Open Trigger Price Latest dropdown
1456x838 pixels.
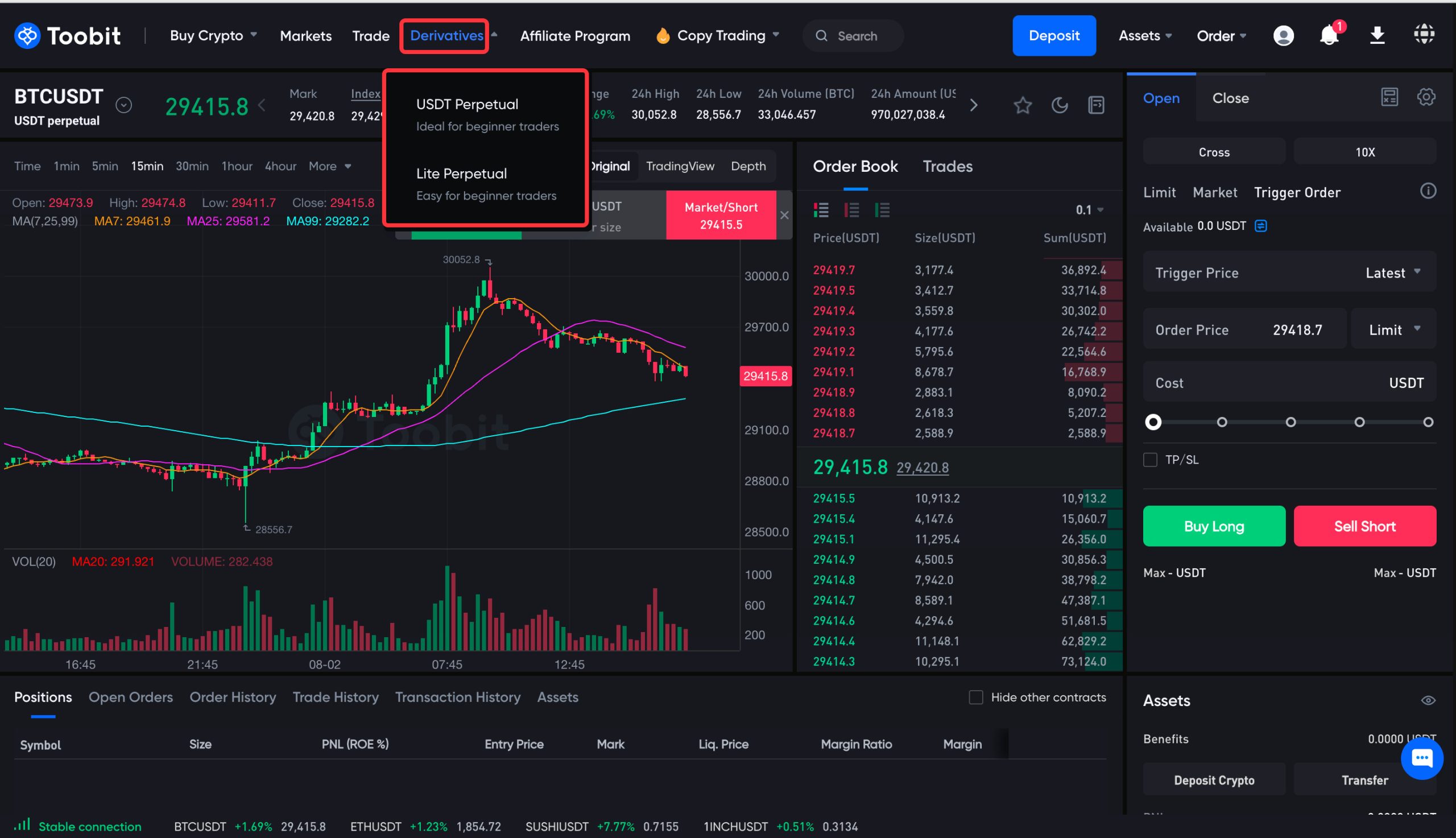click(1393, 273)
